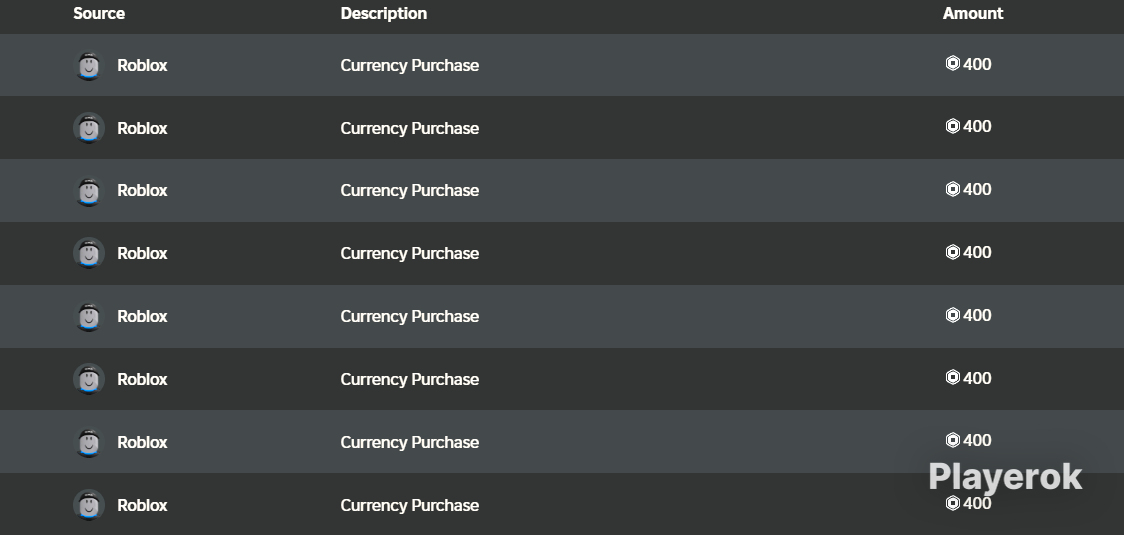Click the Roblox avatar in the first row
Screen dimensions: 1124x535
click(89, 65)
